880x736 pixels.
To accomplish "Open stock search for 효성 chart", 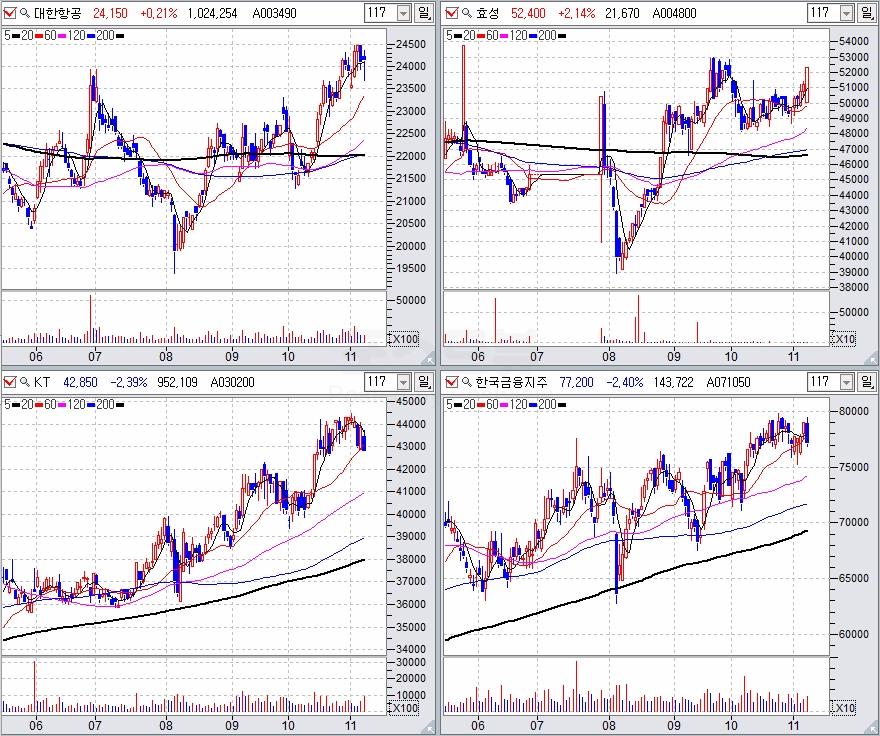I will (x=465, y=13).
